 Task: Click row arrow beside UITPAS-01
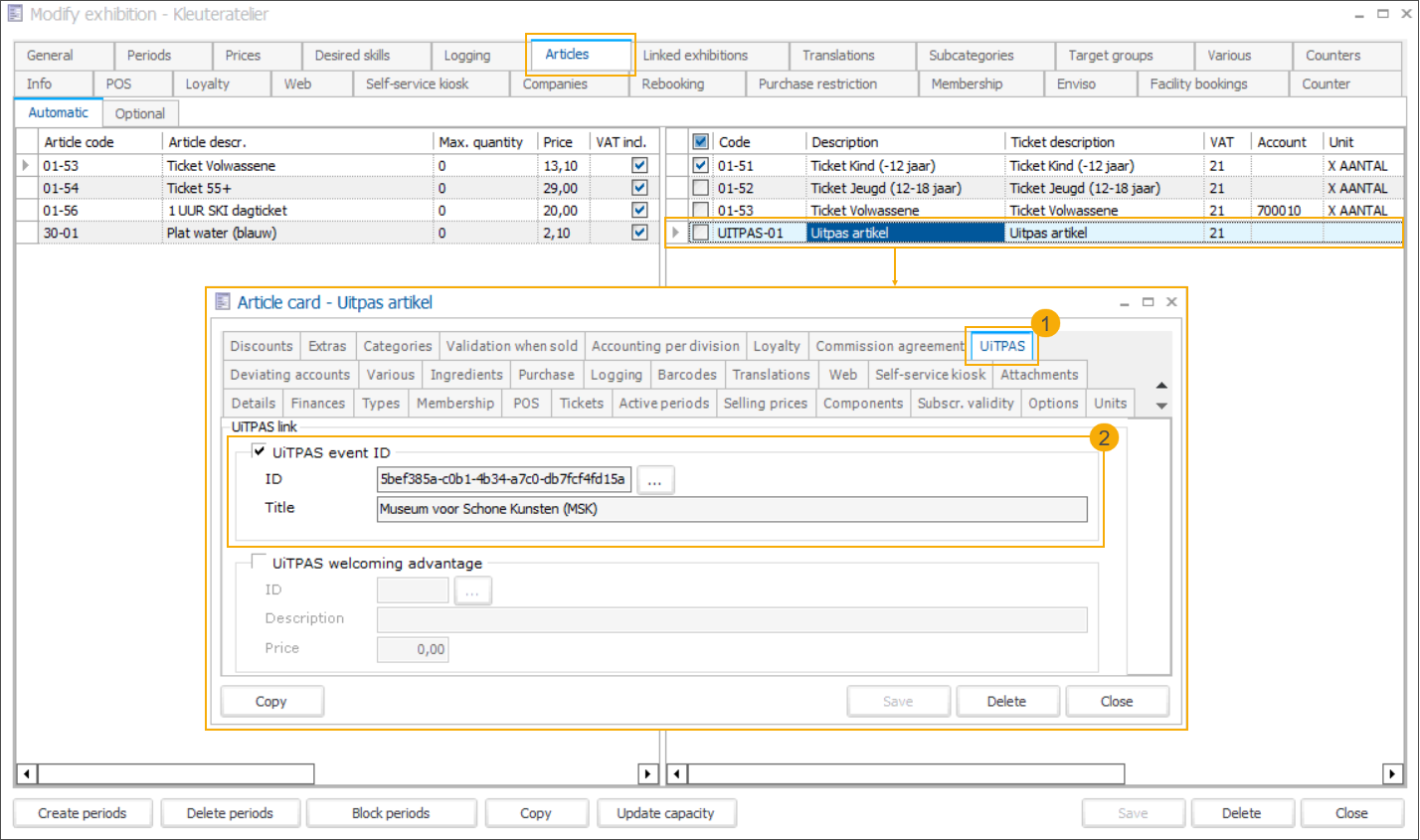[676, 233]
